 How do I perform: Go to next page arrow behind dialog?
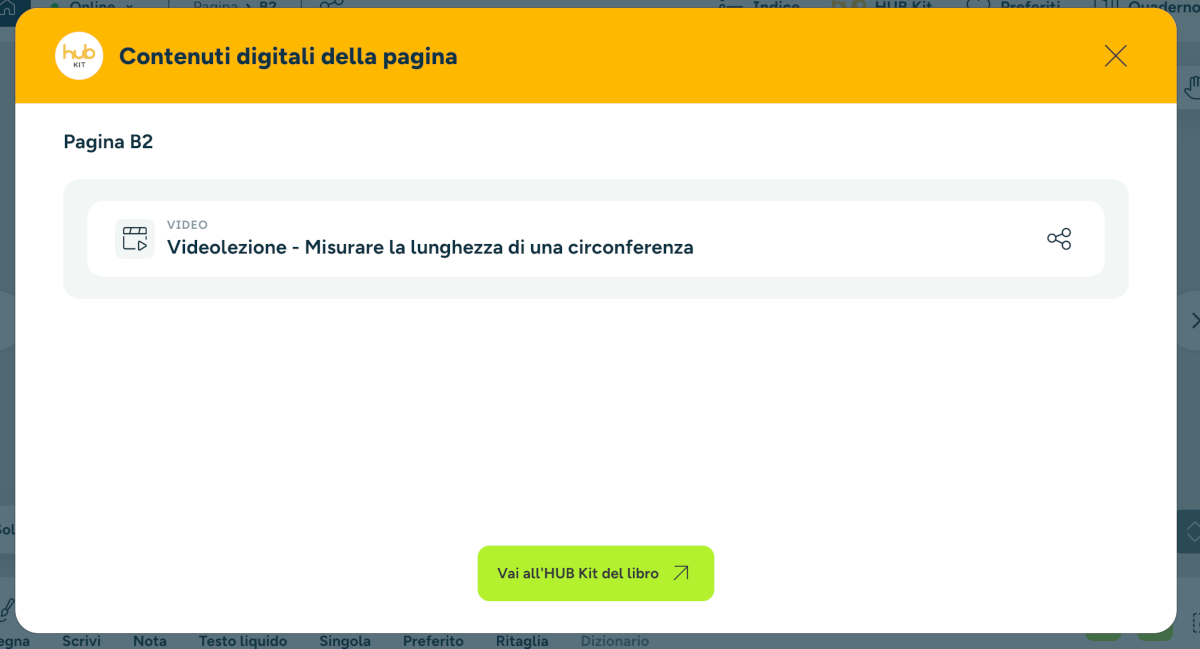pyautogui.click(x=1192, y=321)
